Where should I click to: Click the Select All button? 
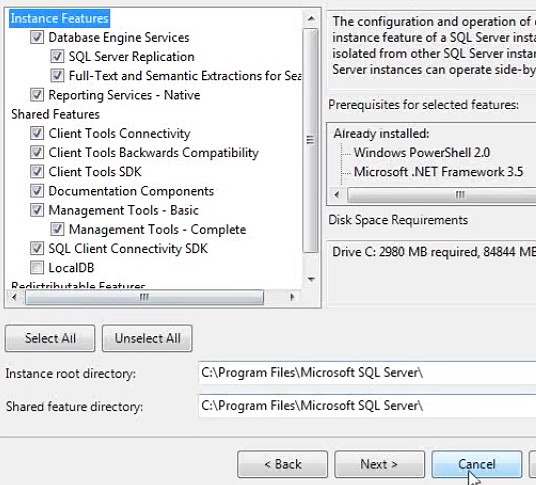point(50,338)
